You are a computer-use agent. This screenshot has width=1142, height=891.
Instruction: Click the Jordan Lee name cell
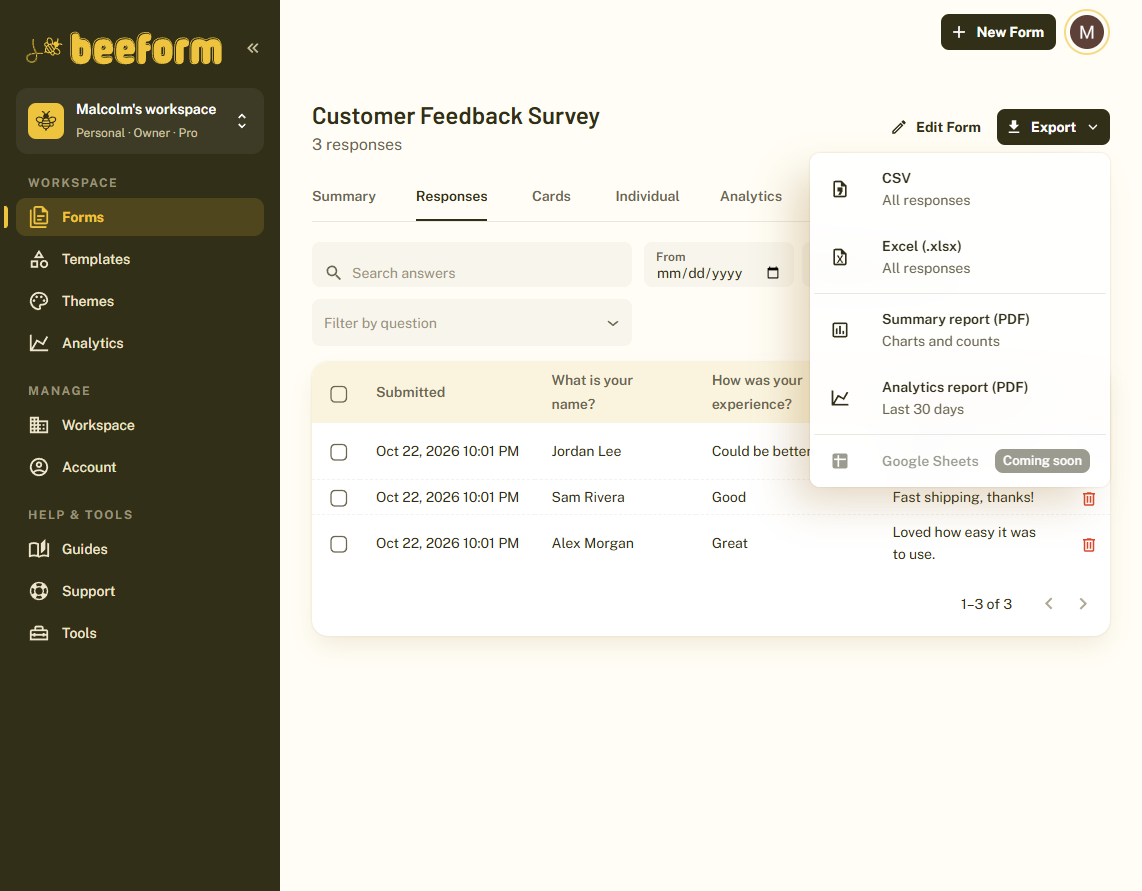586,451
